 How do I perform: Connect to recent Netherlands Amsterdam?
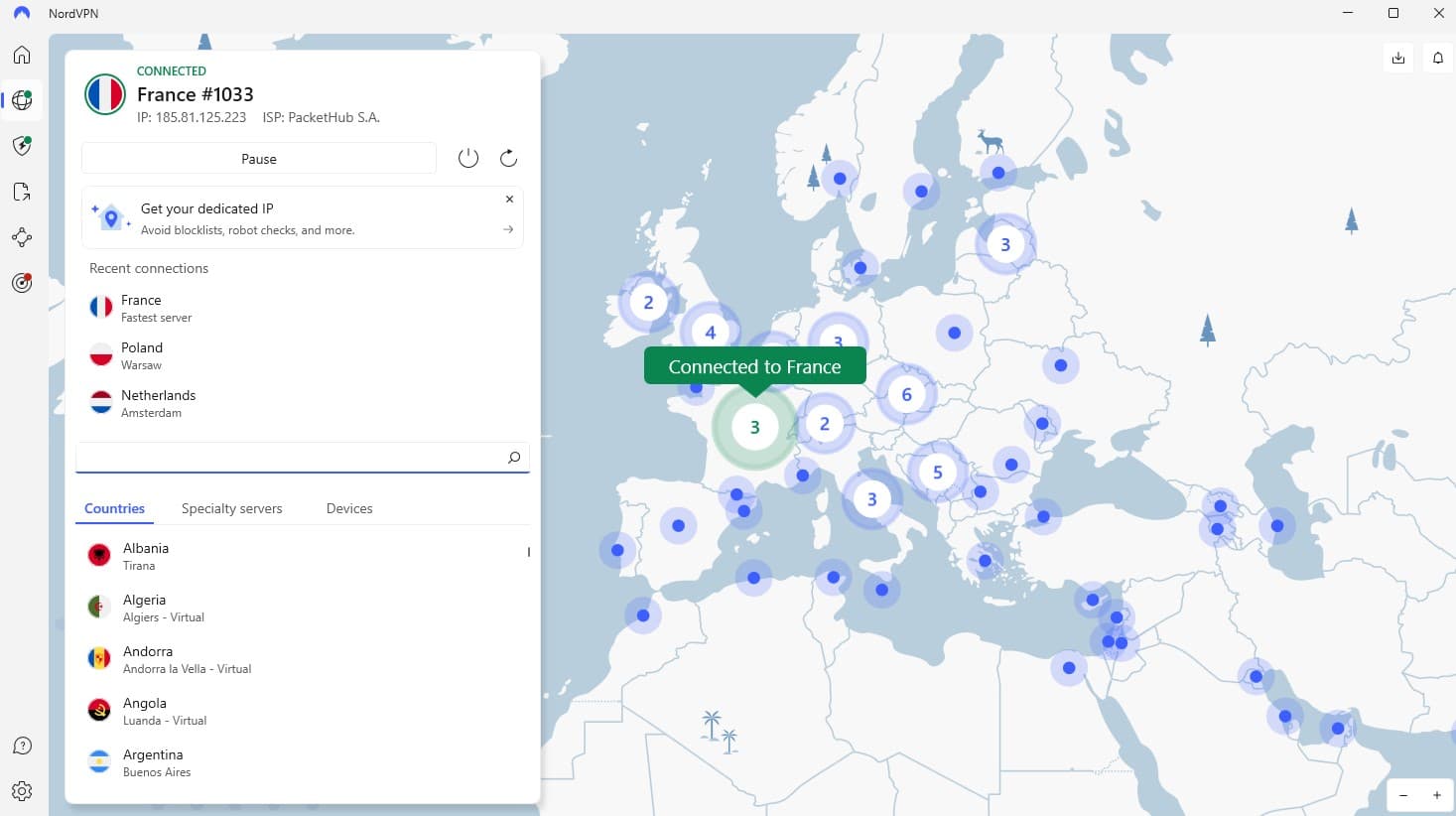tap(303, 403)
